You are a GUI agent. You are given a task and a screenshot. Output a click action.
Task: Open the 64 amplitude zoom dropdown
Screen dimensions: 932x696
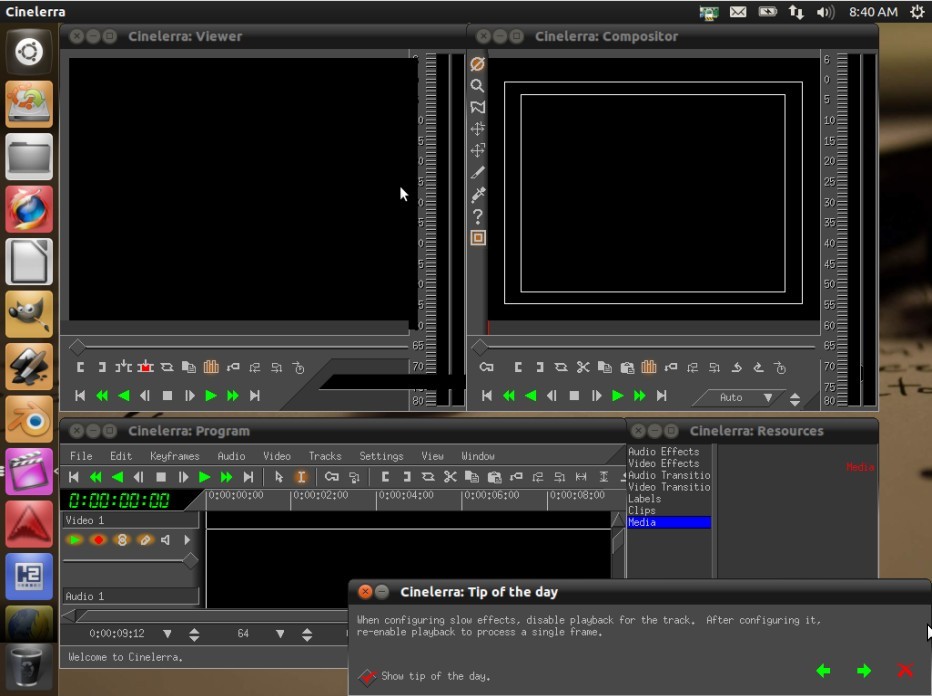[280, 634]
